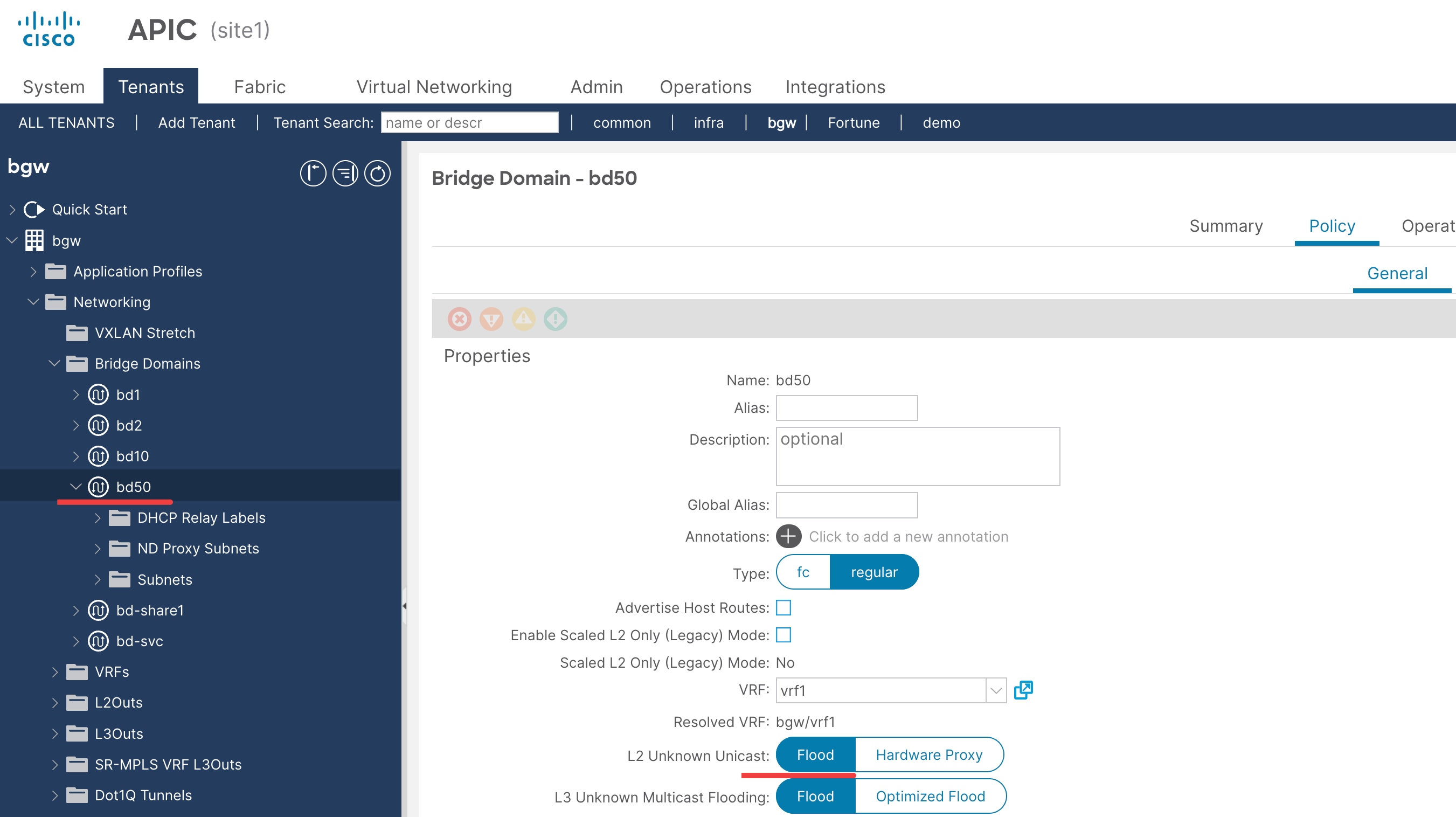Click the bd-svc bridge domain icon
This screenshot has height=817, width=1456.
[99, 641]
